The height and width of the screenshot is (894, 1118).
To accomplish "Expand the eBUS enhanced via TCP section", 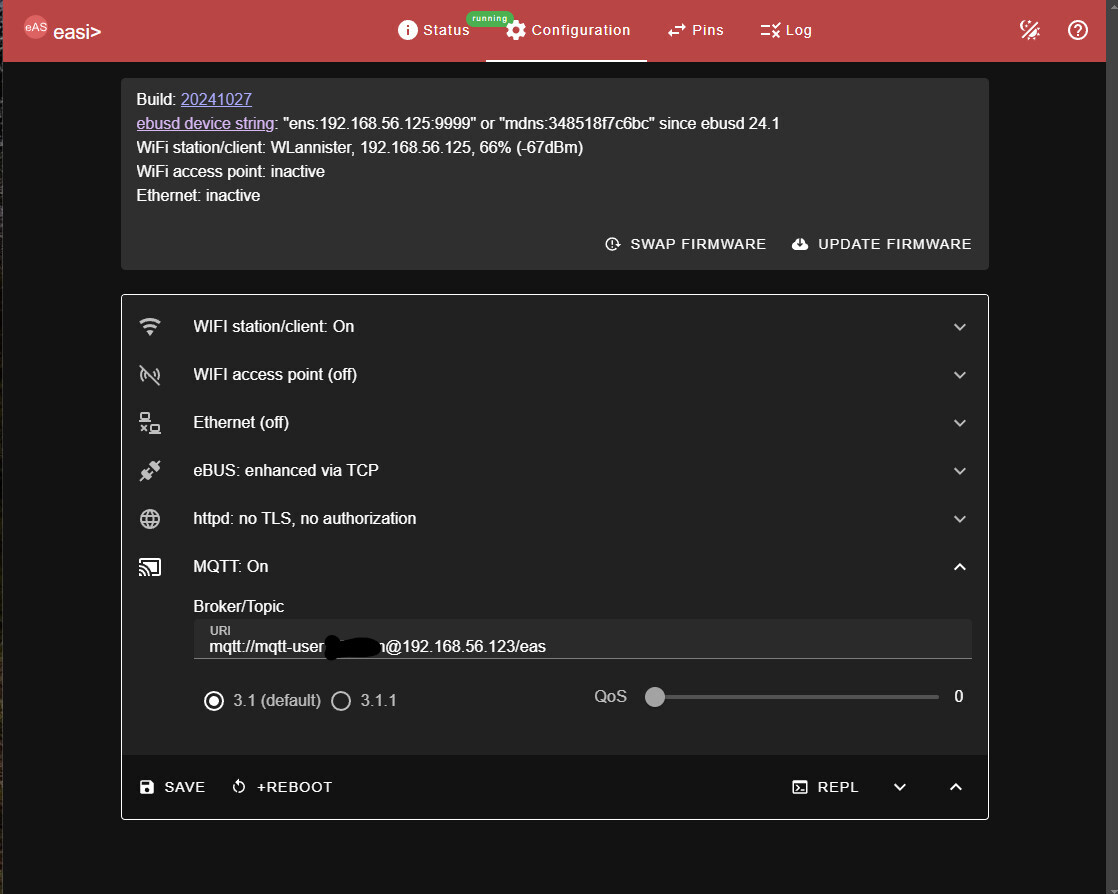I will click(x=959, y=471).
